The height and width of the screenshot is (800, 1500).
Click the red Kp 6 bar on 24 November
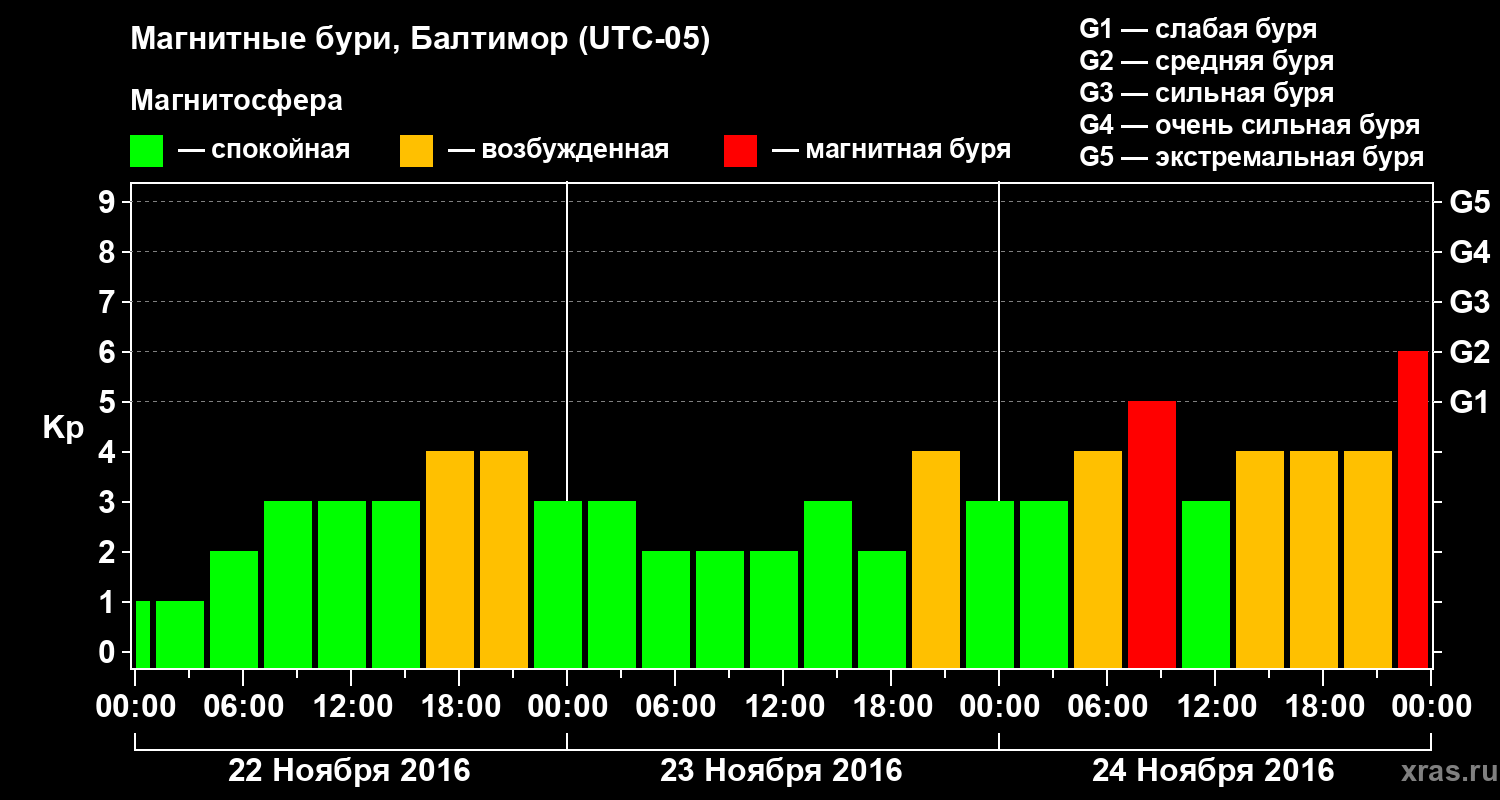pos(1412,509)
